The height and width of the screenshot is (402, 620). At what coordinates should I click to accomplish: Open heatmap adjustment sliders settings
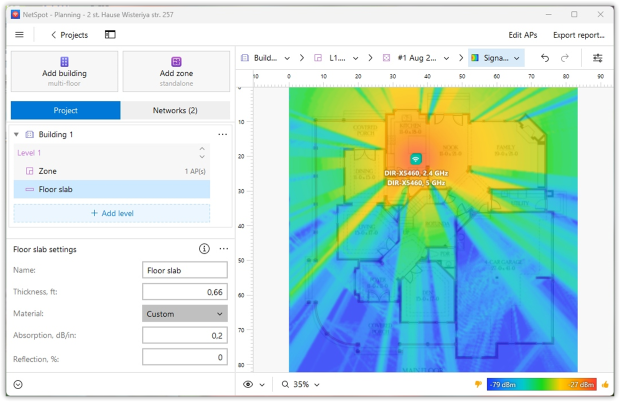tap(597, 58)
